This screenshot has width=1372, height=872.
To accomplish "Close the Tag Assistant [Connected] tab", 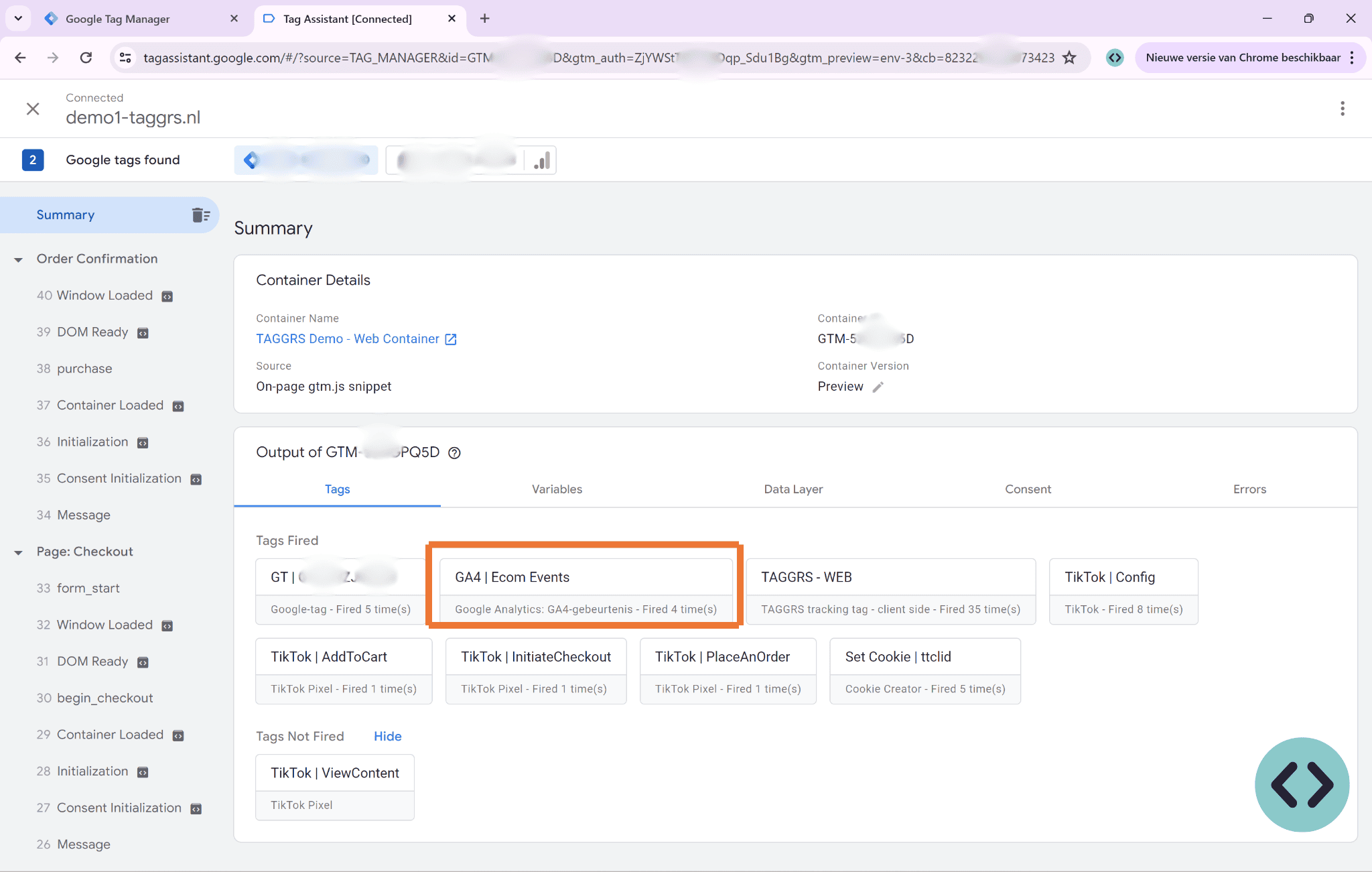I will (452, 19).
